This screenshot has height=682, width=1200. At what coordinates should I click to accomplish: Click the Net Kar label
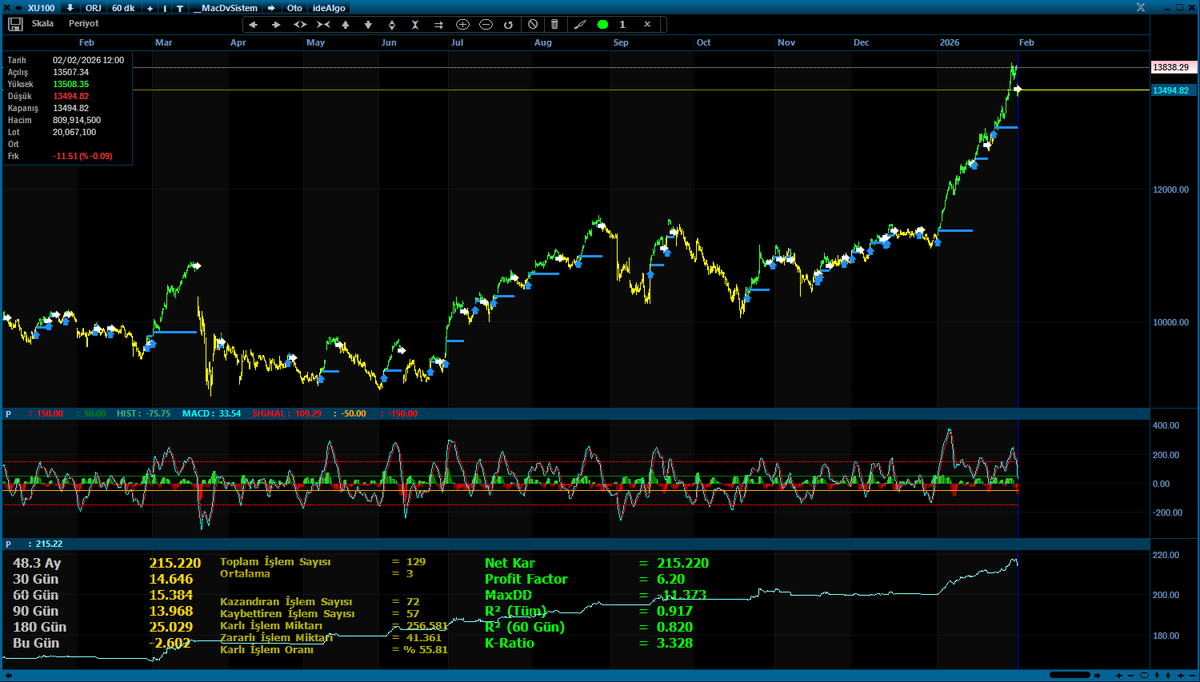click(511, 563)
